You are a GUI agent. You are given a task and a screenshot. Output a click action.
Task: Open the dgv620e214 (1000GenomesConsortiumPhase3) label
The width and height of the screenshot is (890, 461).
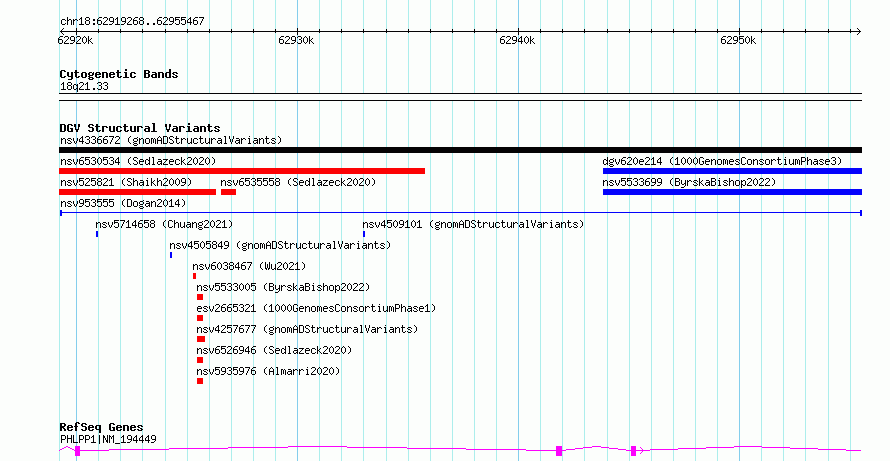pyautogui.click(x=723, y=161)
